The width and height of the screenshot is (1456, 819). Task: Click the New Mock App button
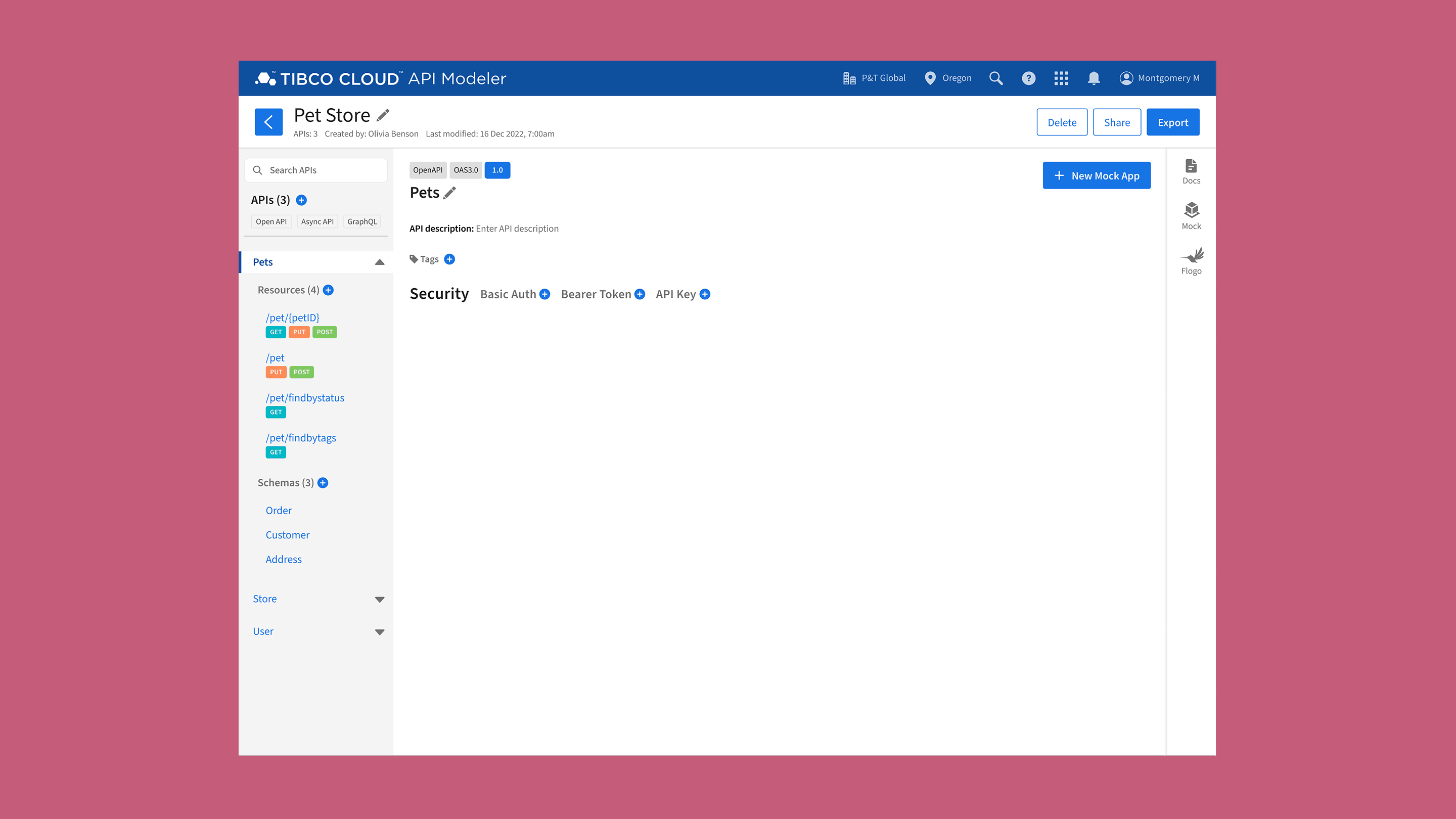click(1096, 176)
